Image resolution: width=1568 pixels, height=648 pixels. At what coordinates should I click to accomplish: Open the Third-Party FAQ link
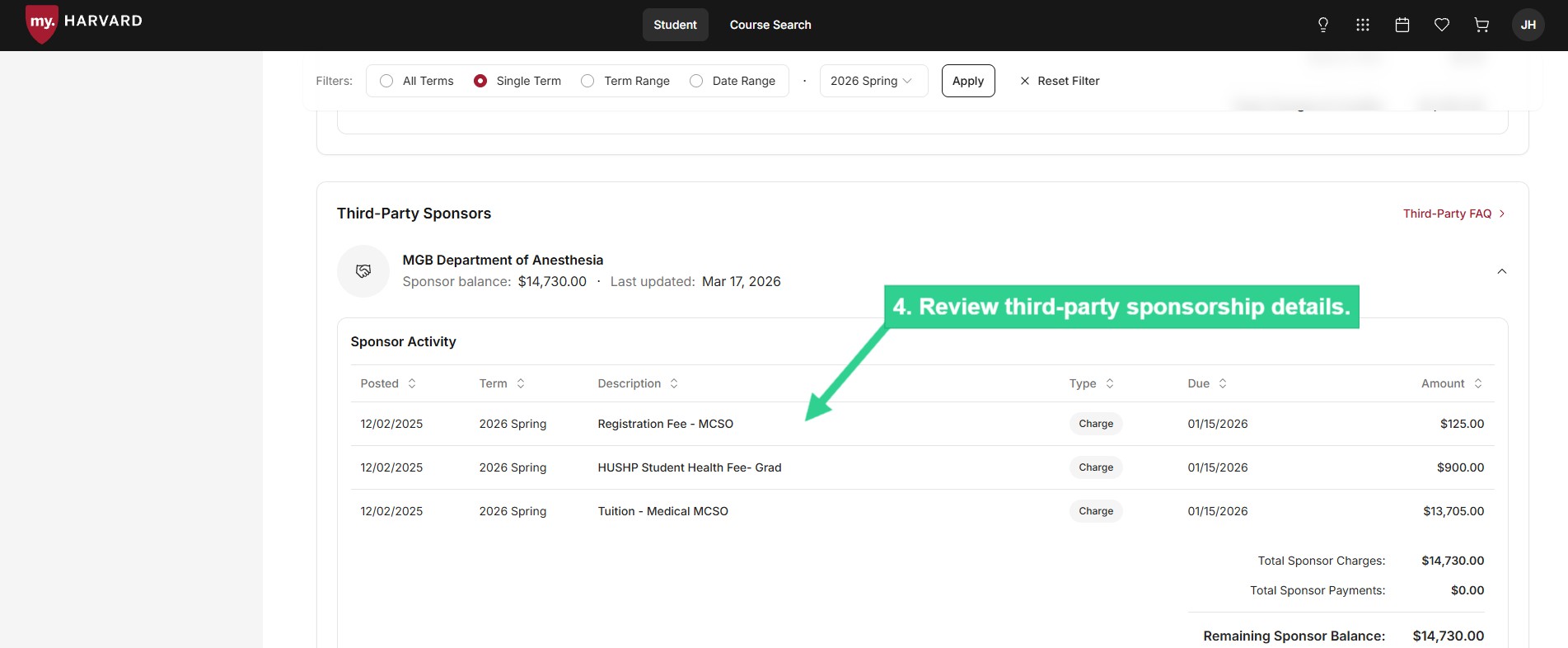(x=1454, y=214)
